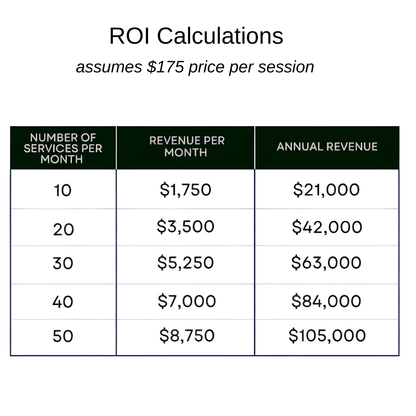The height and width of the screenshot is (416, 416).
Task: Select the cell showing 40 services
Action: [x=63, y=302]
